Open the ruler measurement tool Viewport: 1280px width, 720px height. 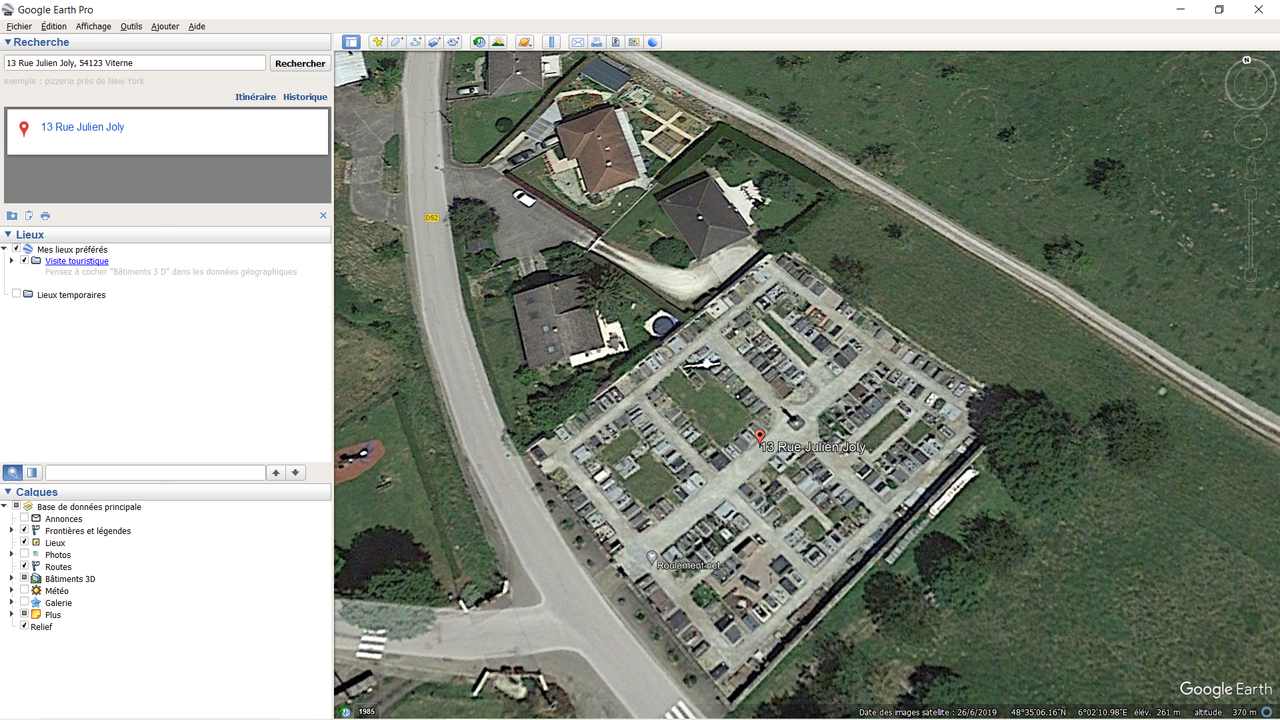(551, 42)
